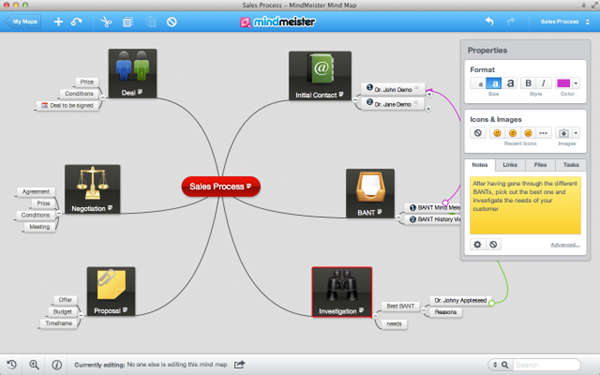Select the Dr. Johny Appleseed subtopic
The image size is (600, 375).
coord(460,300)
